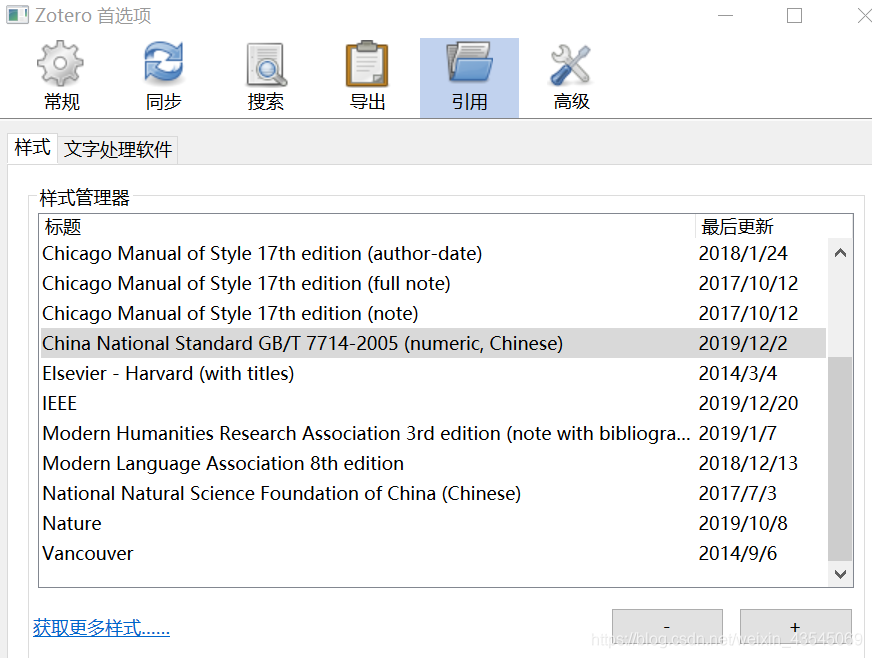872x658 pixels.
Task: Open the 搜索 Search preferences pane
Action: (x=266, y=77)
